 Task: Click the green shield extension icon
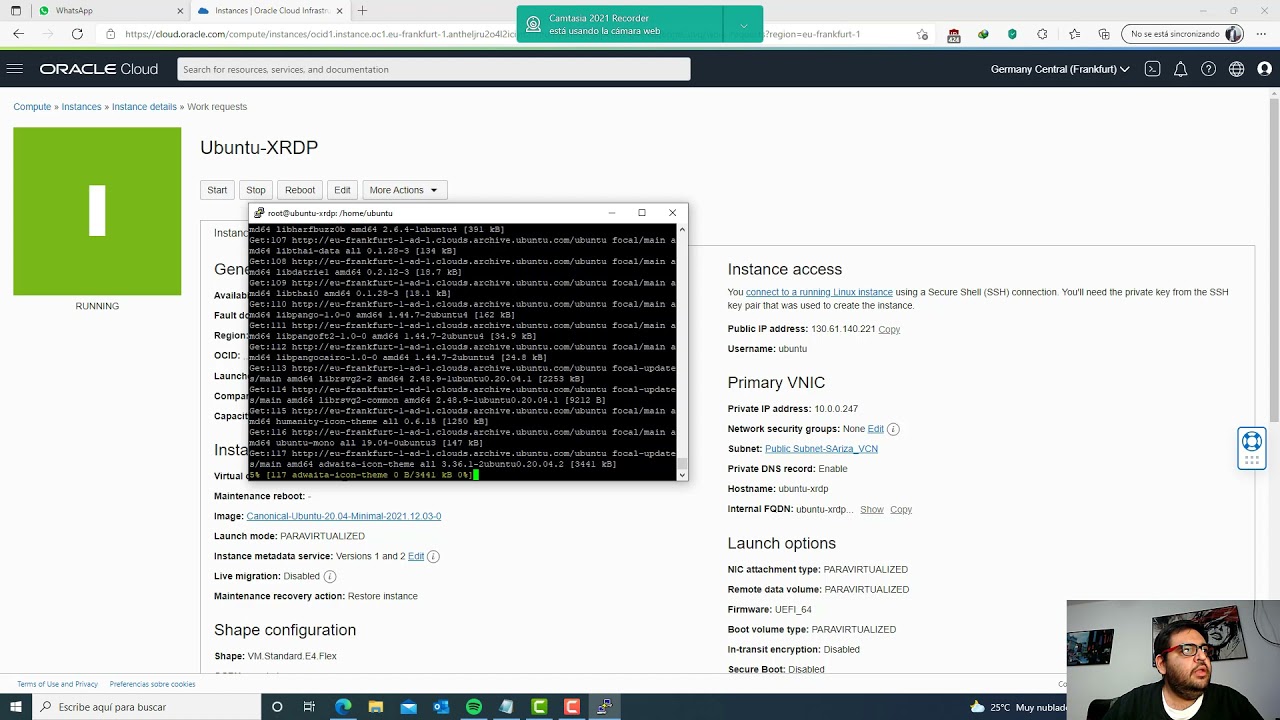[1012, 34]
